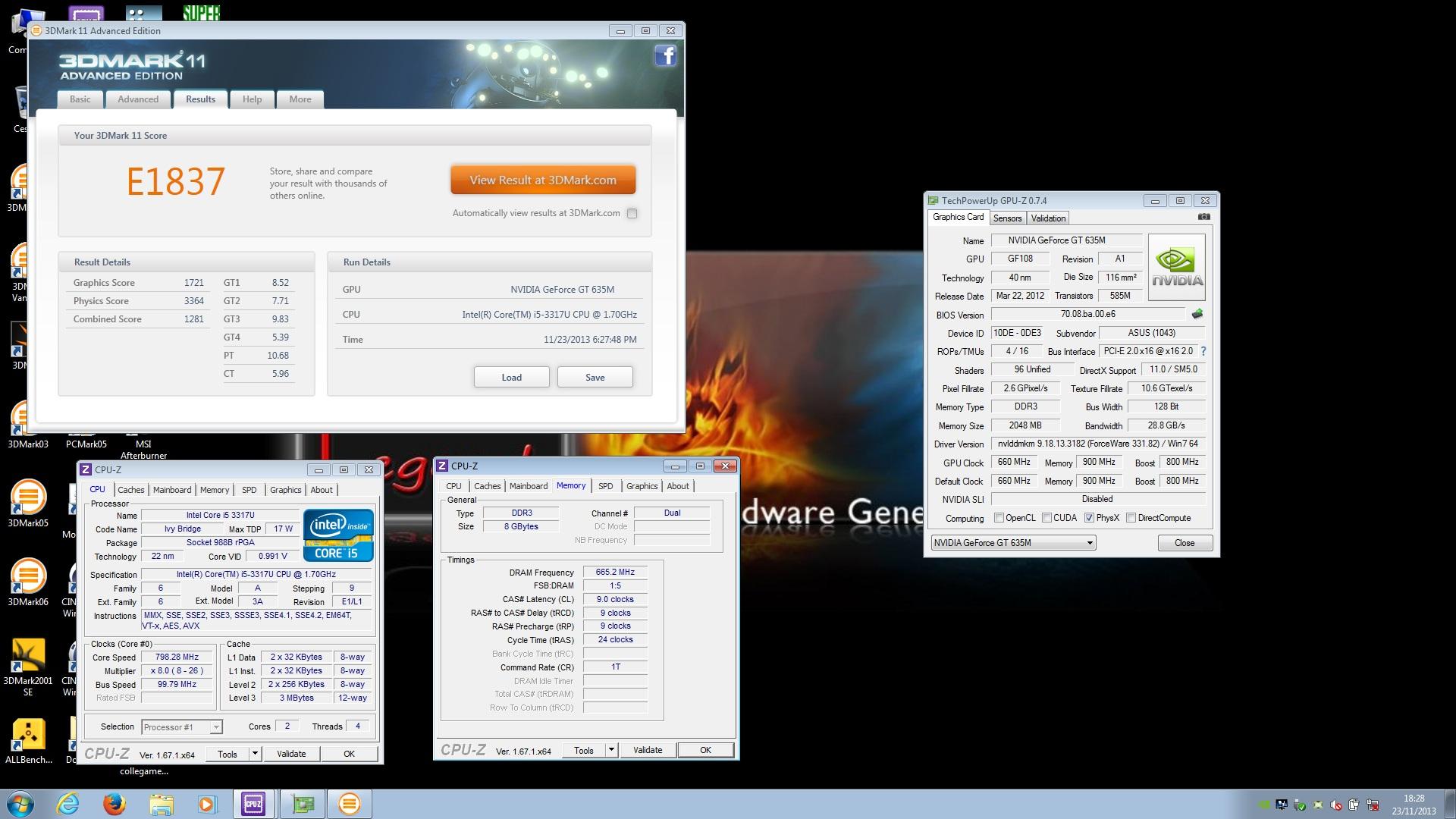
Task: Click muted volume tray icon
Action: [1336, 805]
